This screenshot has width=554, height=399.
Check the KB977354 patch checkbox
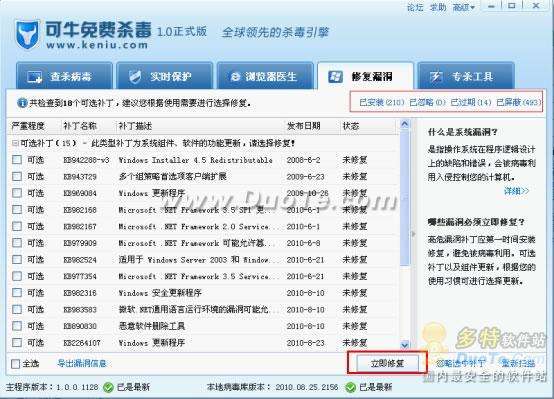17,276
